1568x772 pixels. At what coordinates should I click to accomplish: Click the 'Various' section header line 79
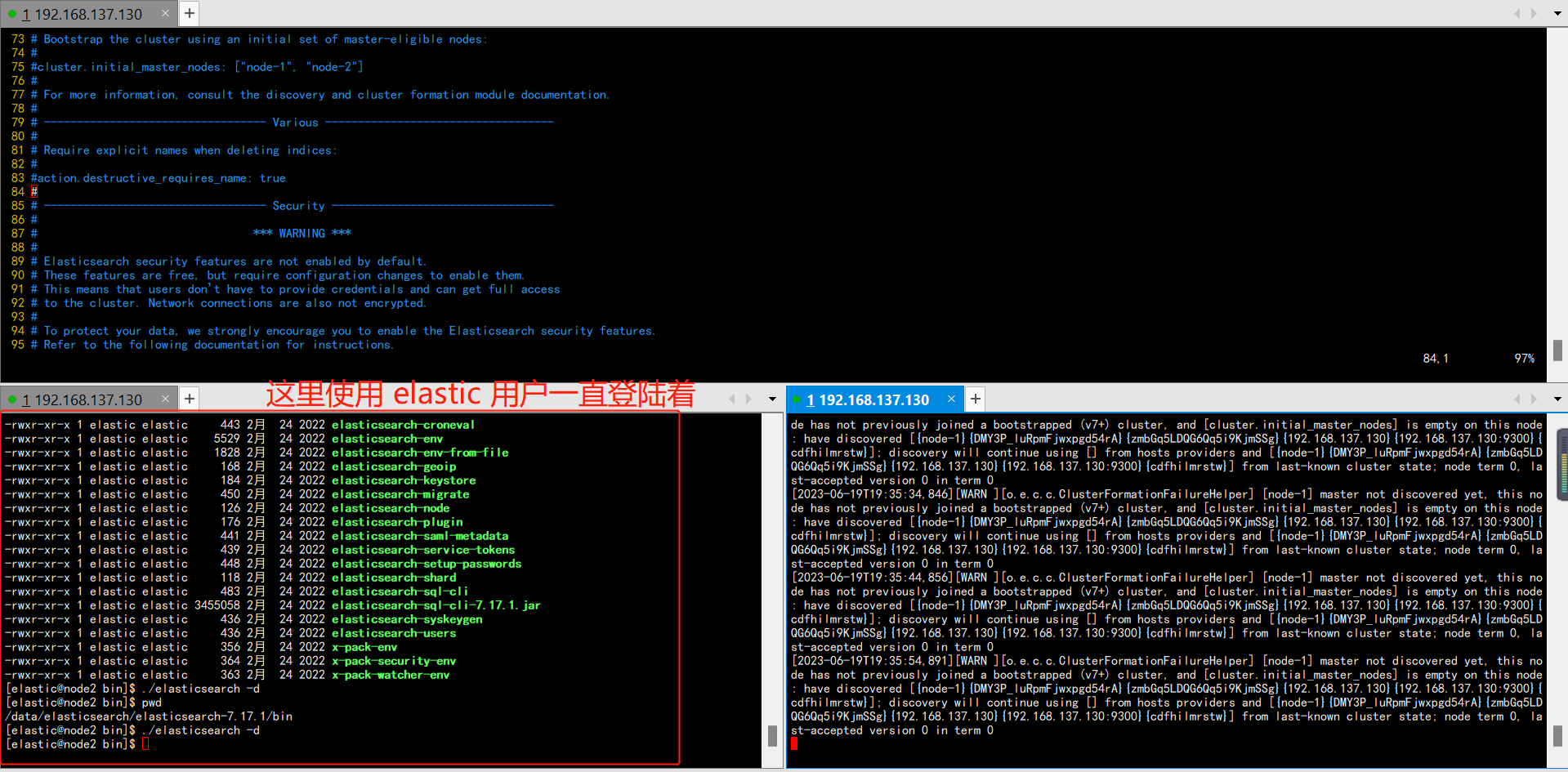point(295,123)
